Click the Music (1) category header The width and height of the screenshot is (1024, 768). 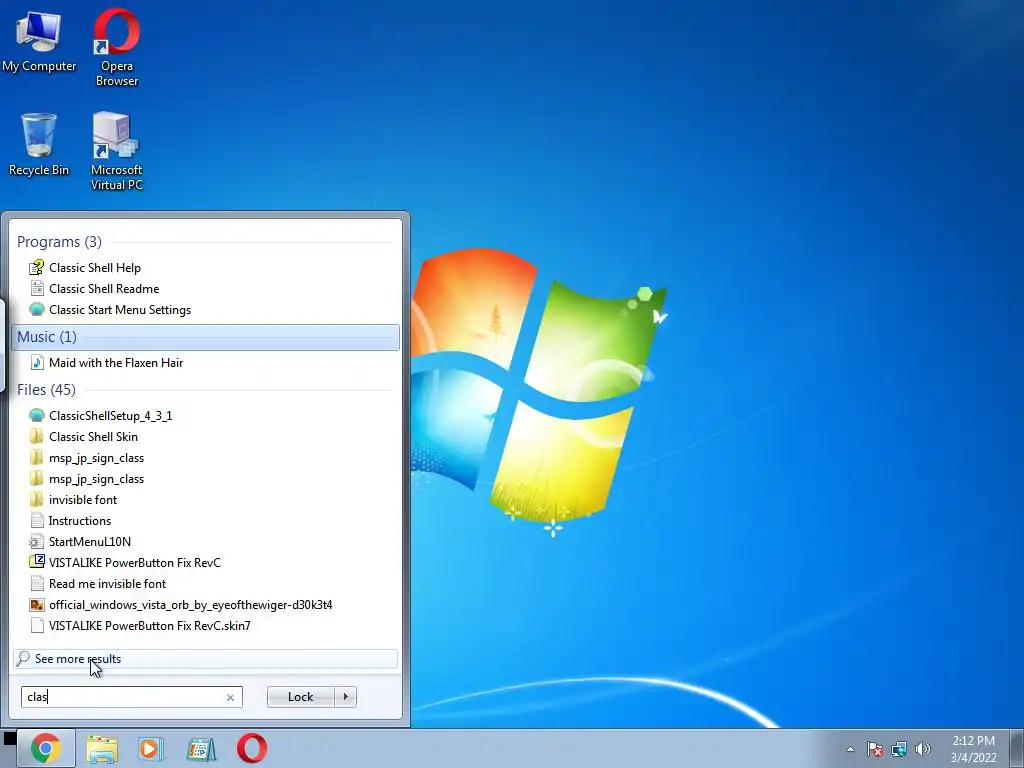click(205, 337)
